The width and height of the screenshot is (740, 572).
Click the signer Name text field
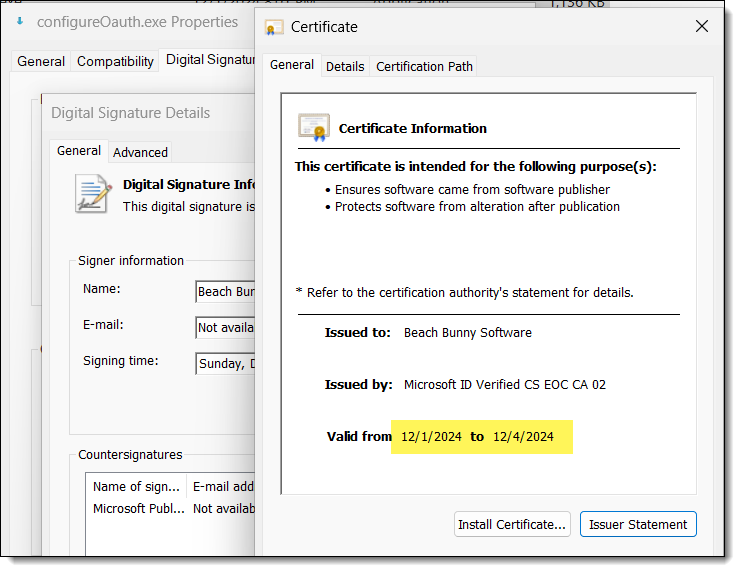point(225,292)
